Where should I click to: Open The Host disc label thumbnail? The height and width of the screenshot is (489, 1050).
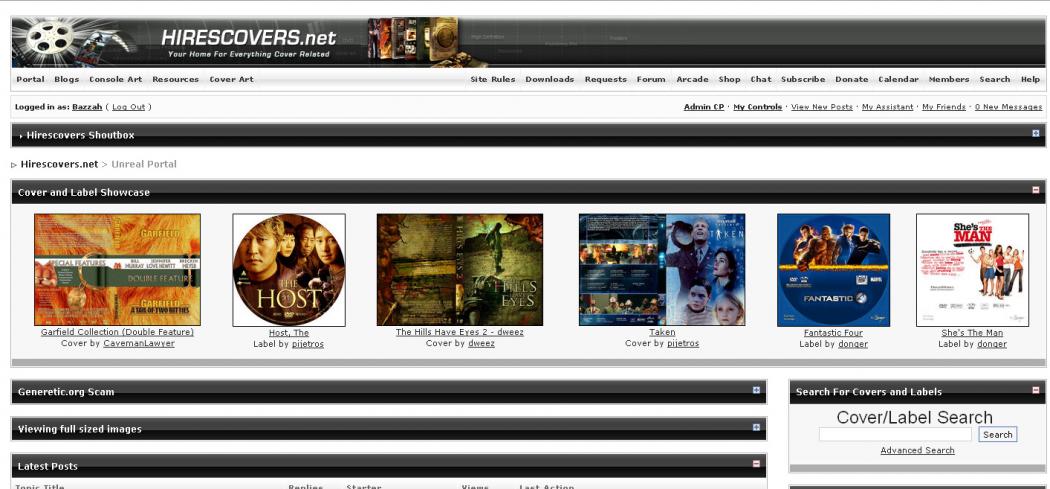pos(289,270)
